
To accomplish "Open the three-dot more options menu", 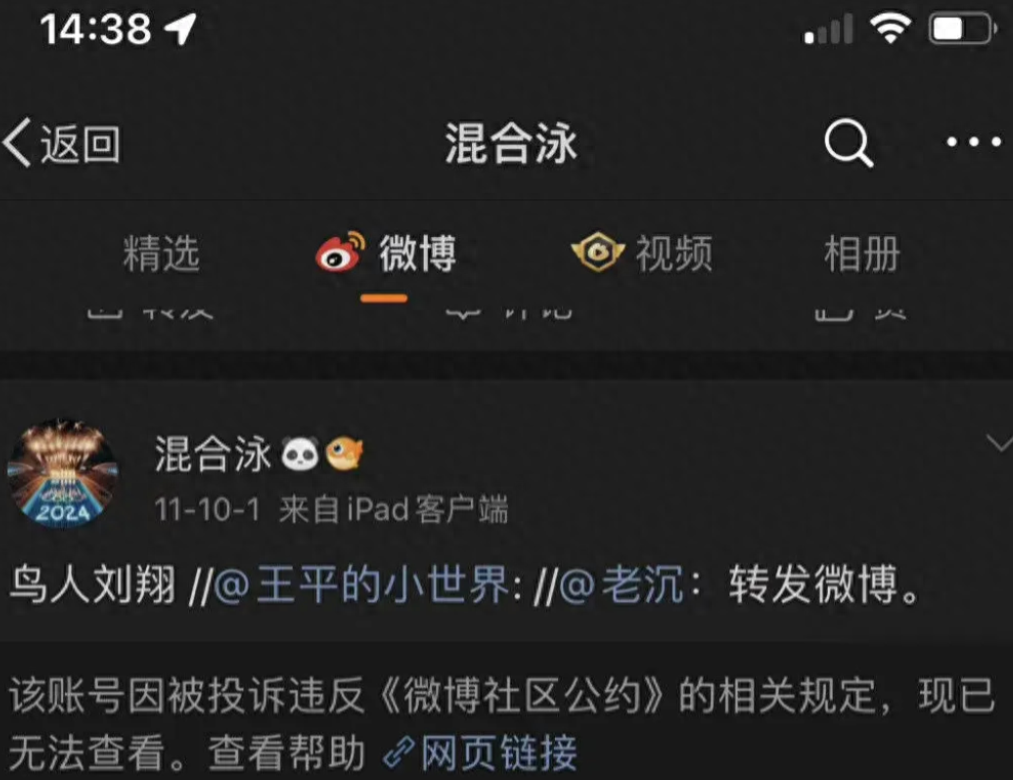I will tap(974, 142).
